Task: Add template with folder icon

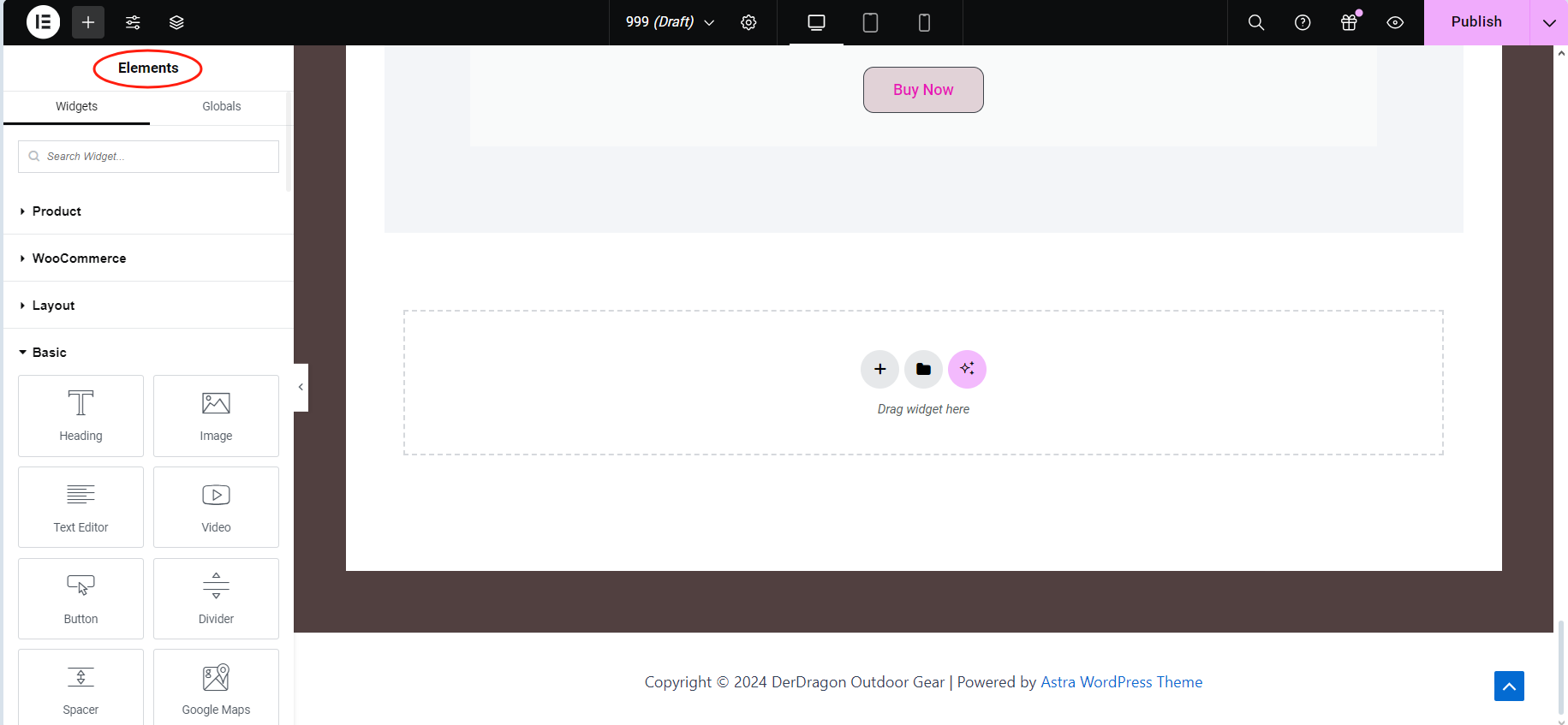Action: (923, 369)
